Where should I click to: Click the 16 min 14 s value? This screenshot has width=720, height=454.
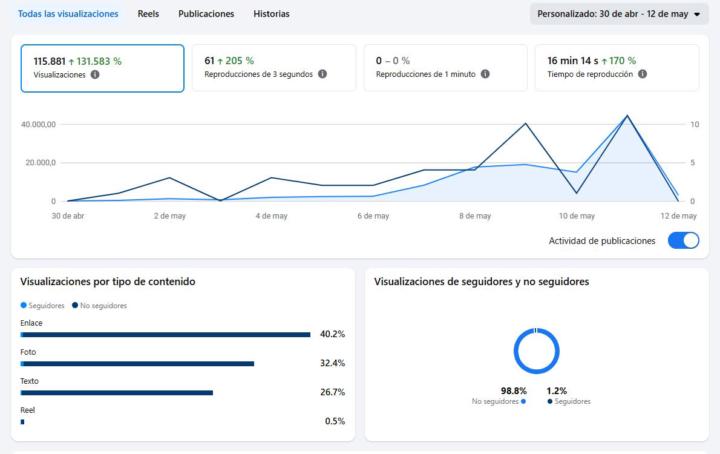click(573, 61)
